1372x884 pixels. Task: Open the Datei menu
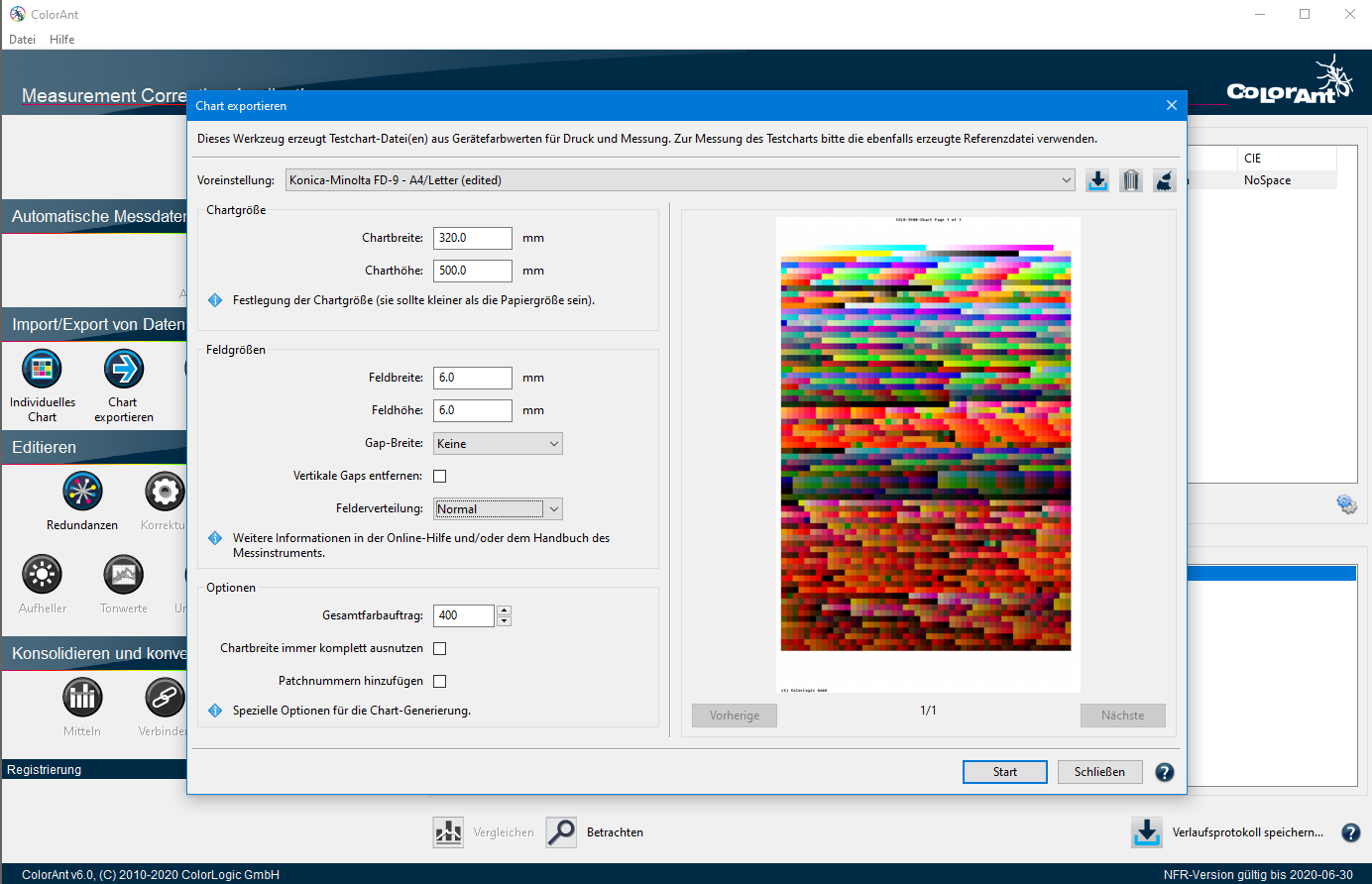point(22,40)
